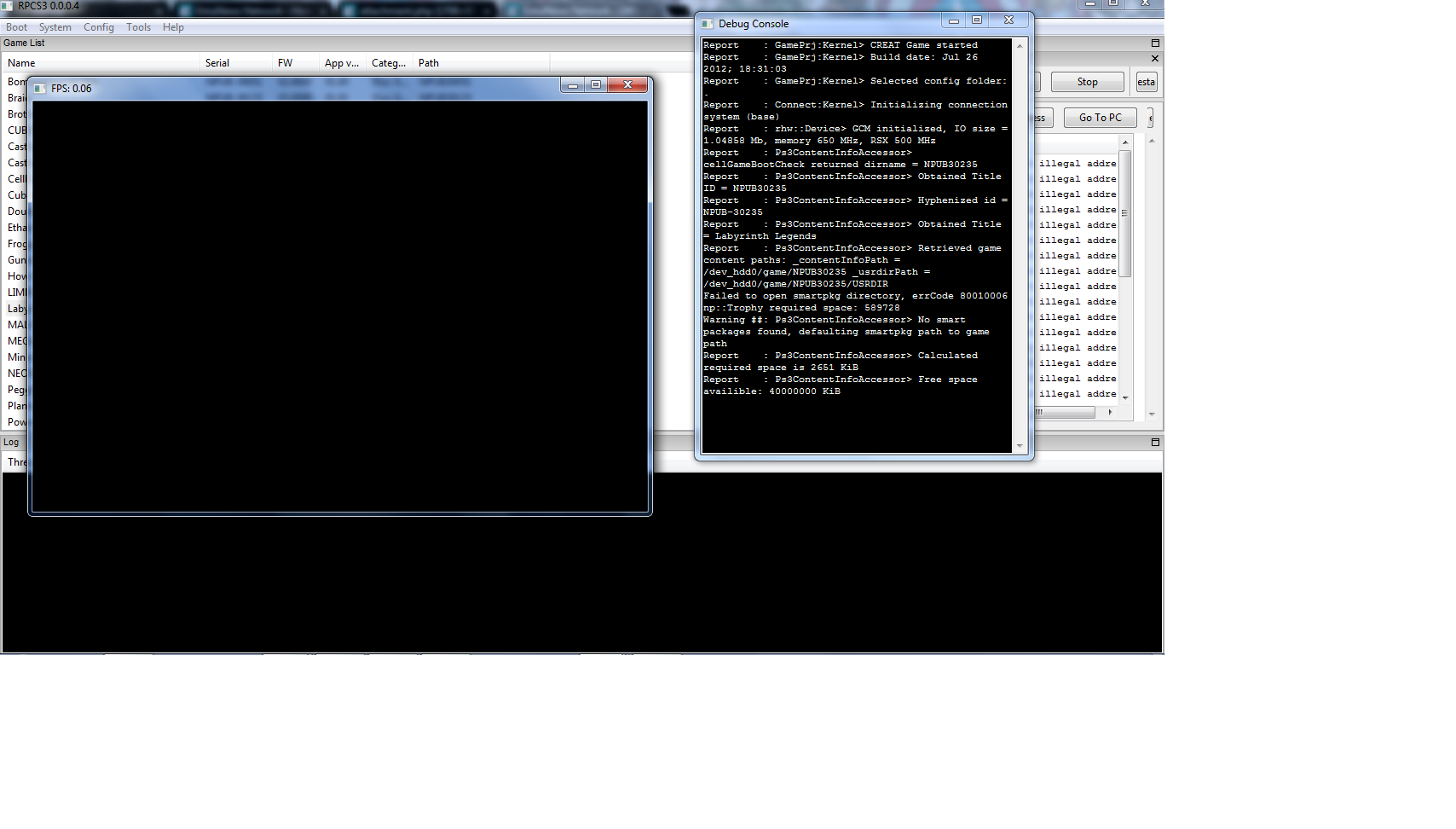Click the Stop button in the debugger
1456x829 pixels.
[x=1087, y=82]
